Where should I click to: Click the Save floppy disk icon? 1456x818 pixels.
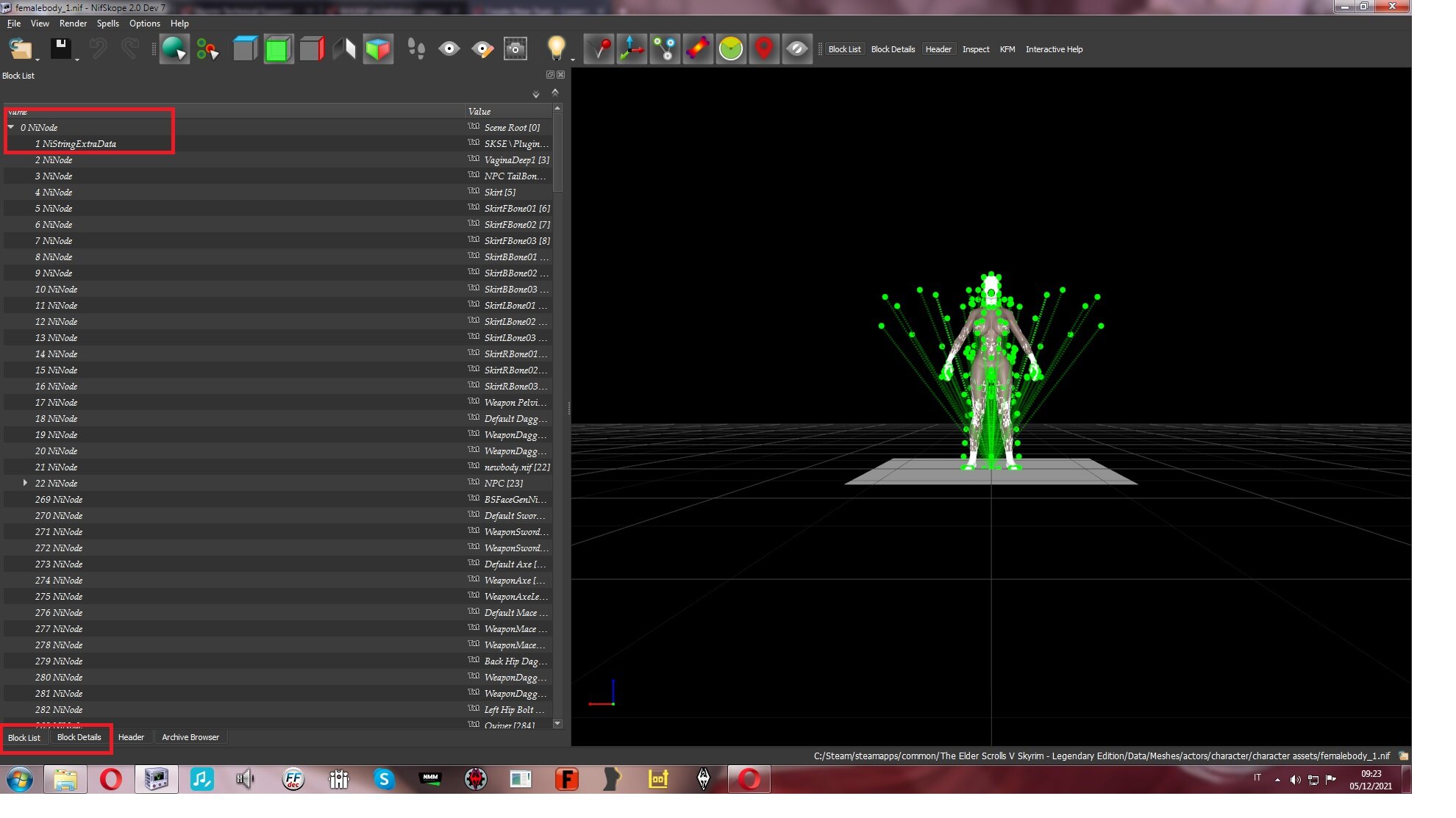point(60,49)
